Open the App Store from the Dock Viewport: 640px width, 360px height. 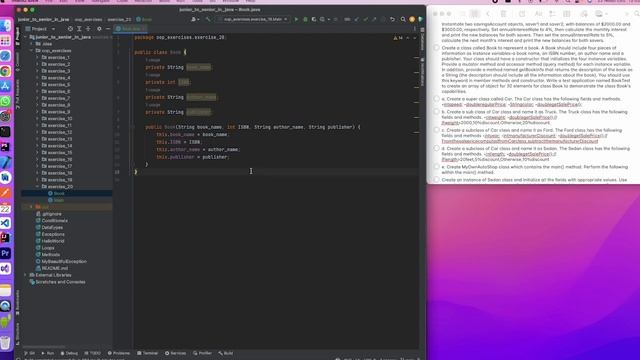click(5, 86)
